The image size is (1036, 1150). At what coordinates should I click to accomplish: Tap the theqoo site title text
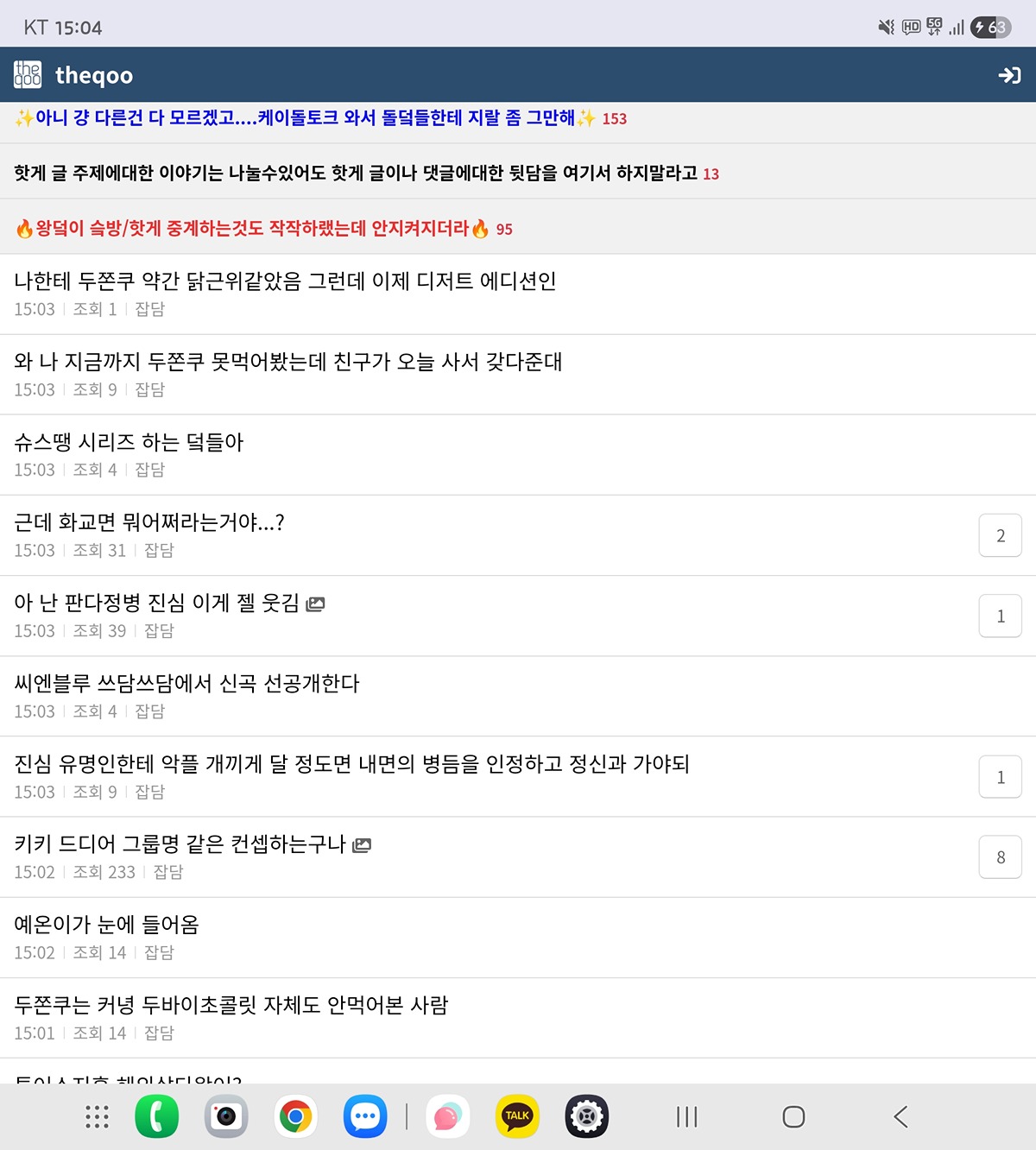pyautogui.click(x=94, y=76)
